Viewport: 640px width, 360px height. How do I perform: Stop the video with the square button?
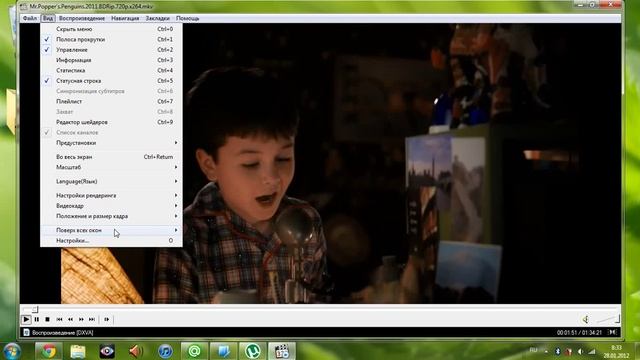47,319
